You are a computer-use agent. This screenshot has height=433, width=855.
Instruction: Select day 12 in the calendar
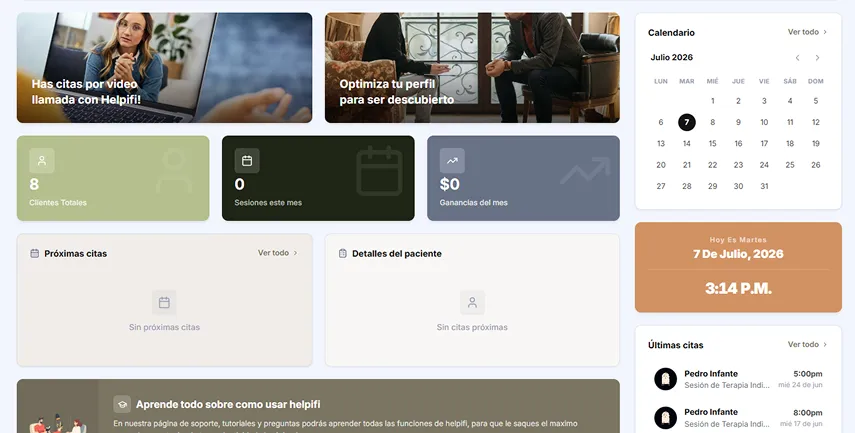pos(816,122)
